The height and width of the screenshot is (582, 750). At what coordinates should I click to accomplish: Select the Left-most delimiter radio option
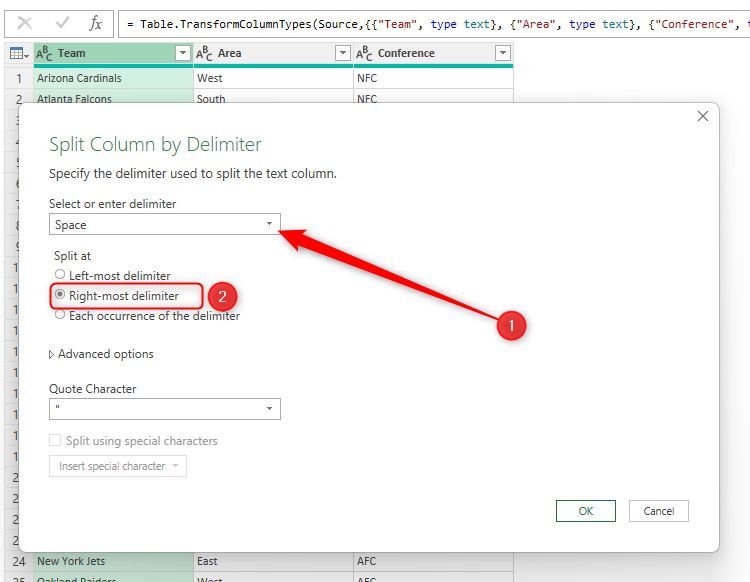coord(60,275)
